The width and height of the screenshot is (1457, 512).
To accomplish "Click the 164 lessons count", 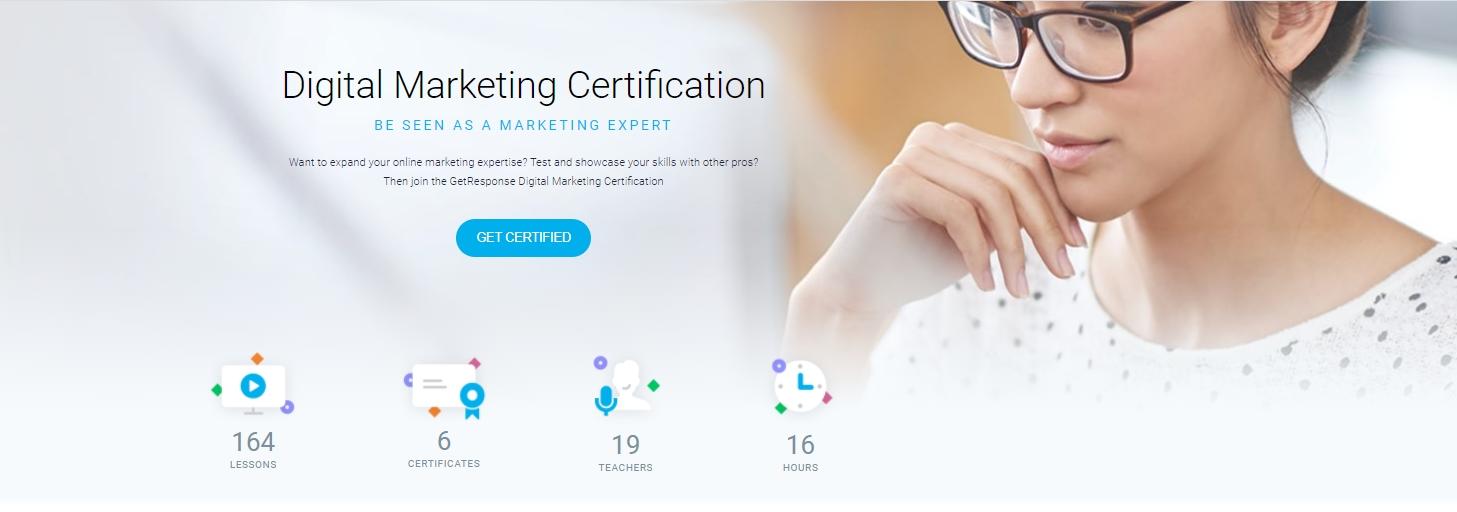I will [253, 442].
